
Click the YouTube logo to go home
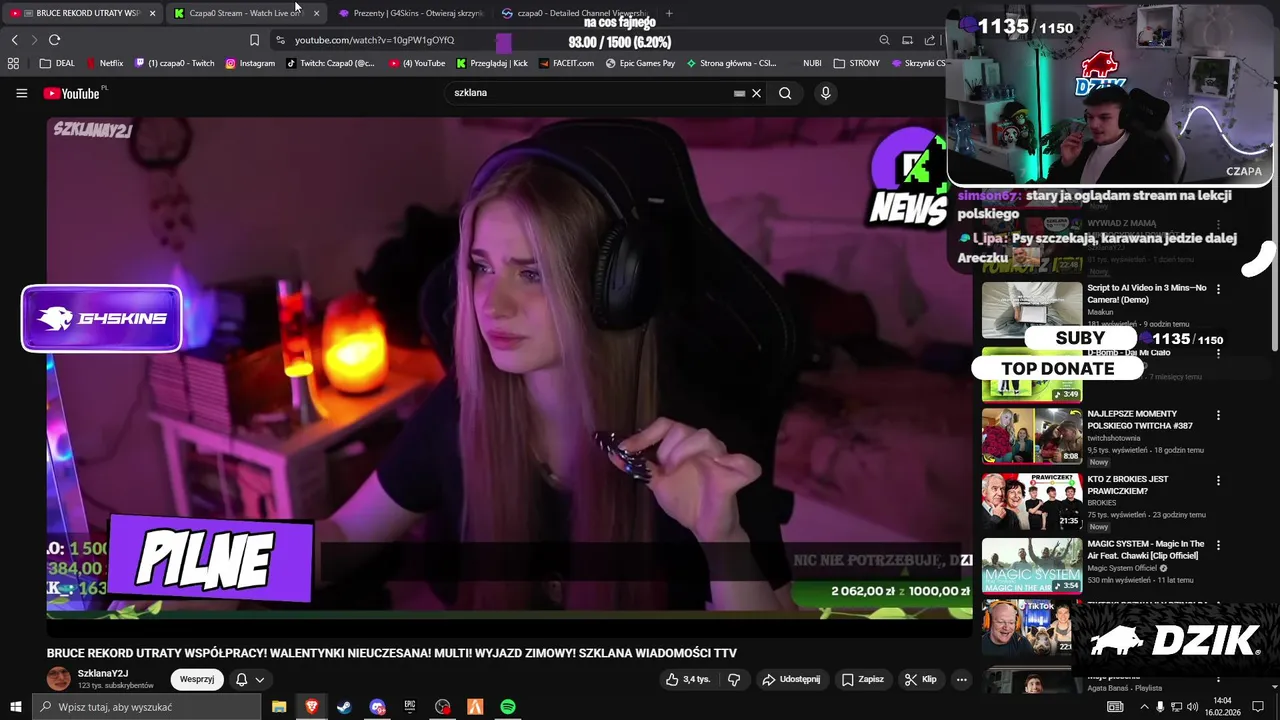pos(72,93)
